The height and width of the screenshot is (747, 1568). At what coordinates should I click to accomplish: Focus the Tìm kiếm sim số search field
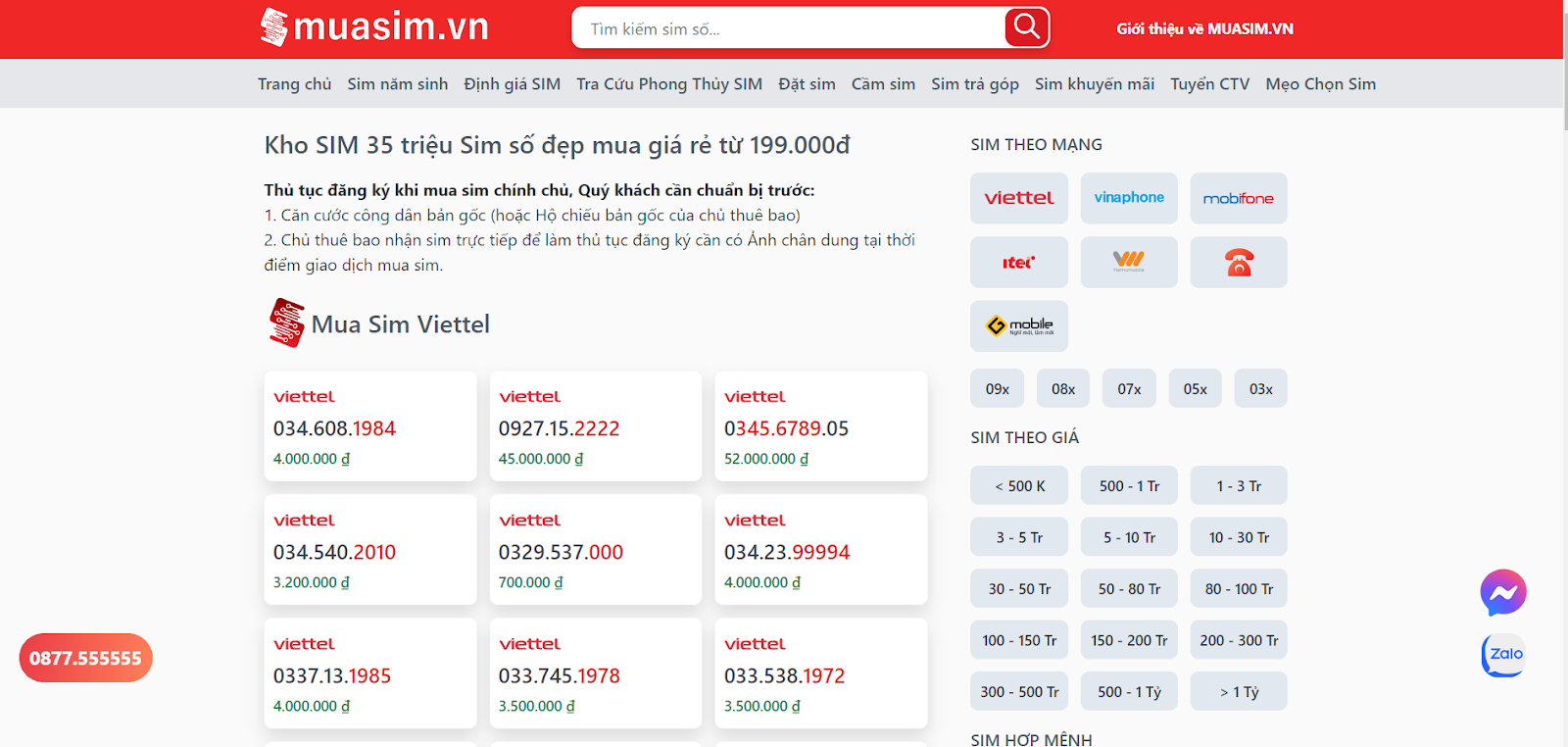(789, 28)
